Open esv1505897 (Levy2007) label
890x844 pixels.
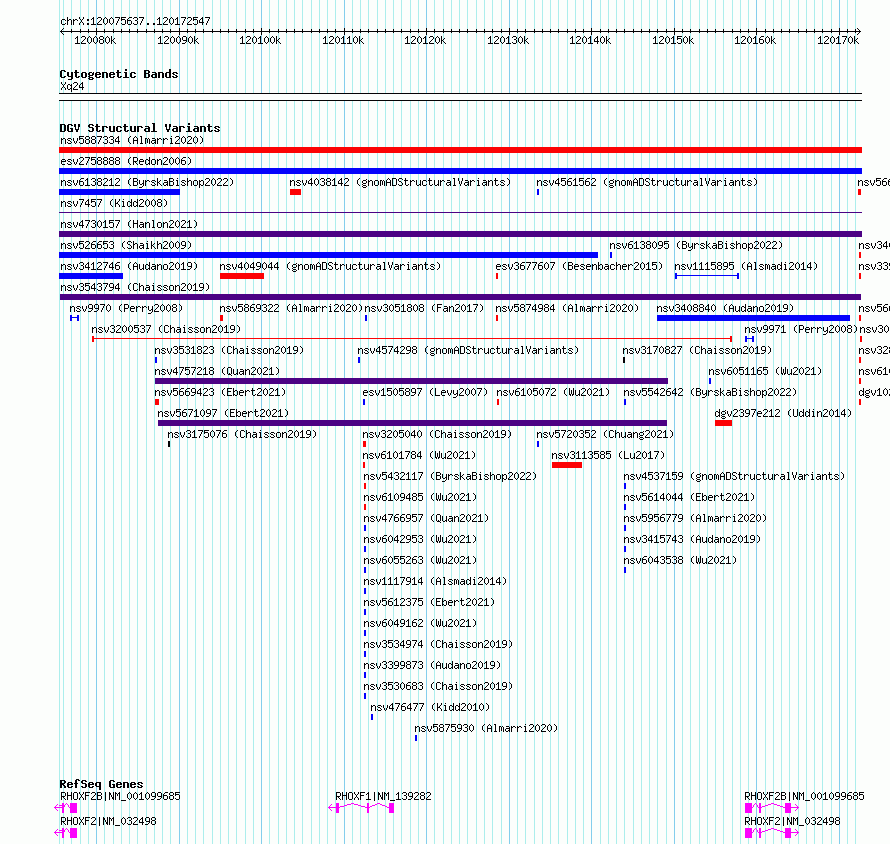coord(425,392)
